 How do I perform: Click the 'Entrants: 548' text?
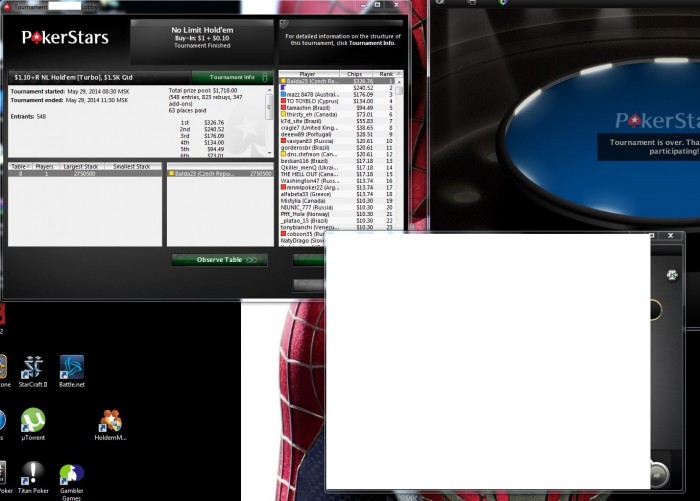click(x=28, y=117)
